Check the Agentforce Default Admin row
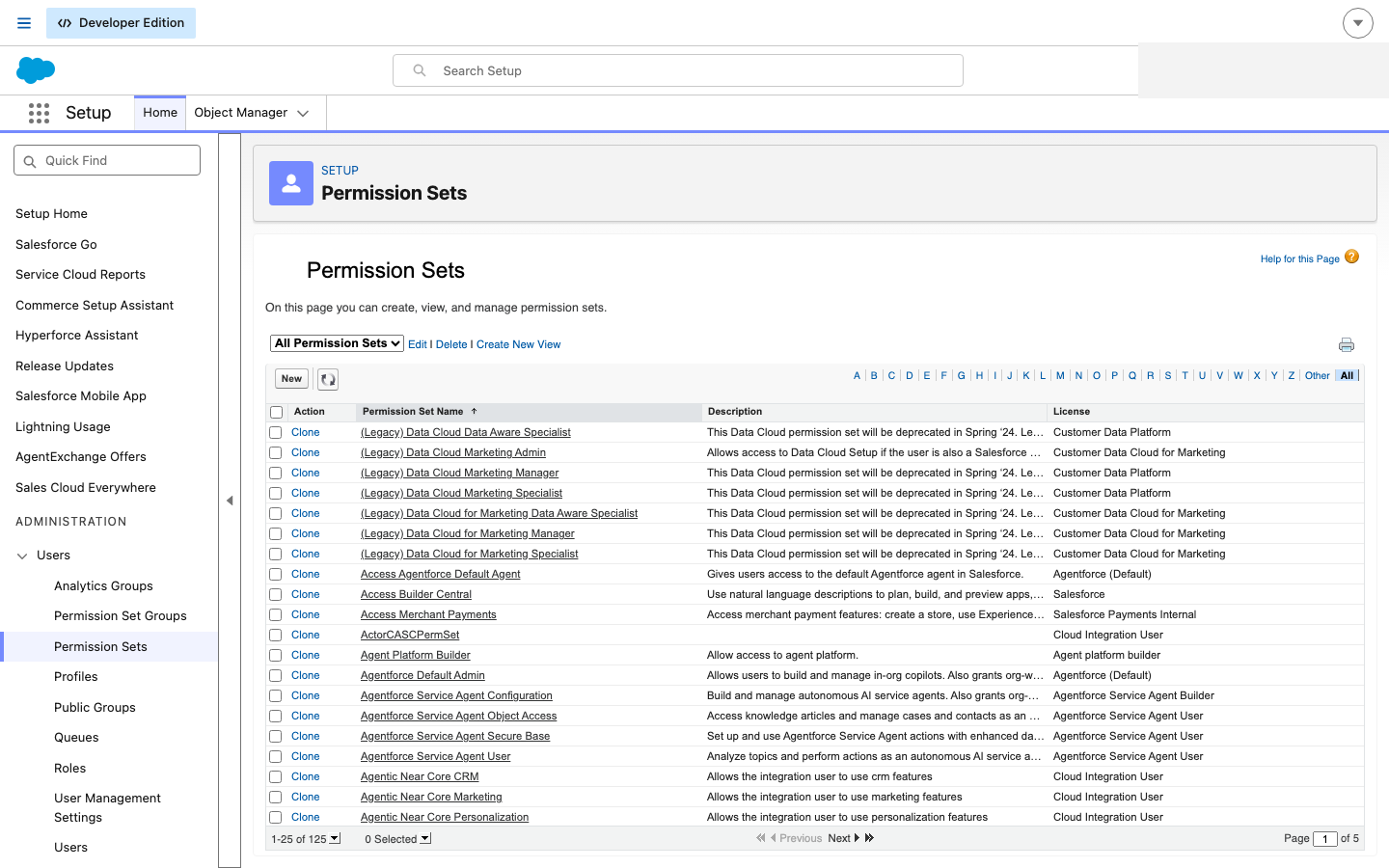This screenshot has height=868, width=1389. (x=276, y=676)
